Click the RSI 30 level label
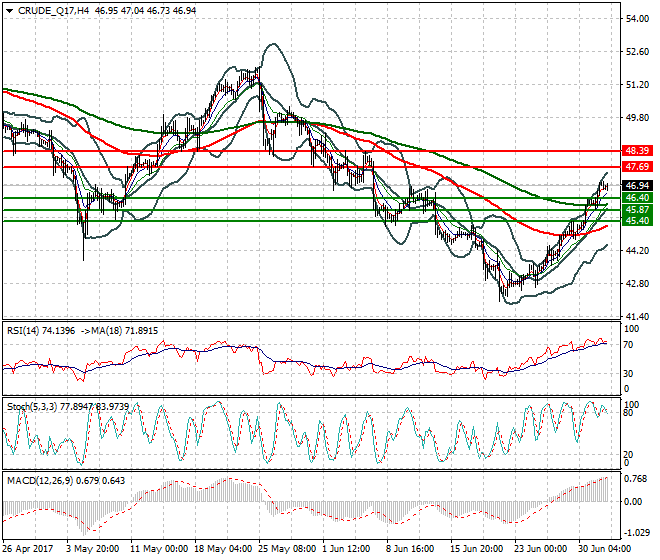 coord(628,373)
